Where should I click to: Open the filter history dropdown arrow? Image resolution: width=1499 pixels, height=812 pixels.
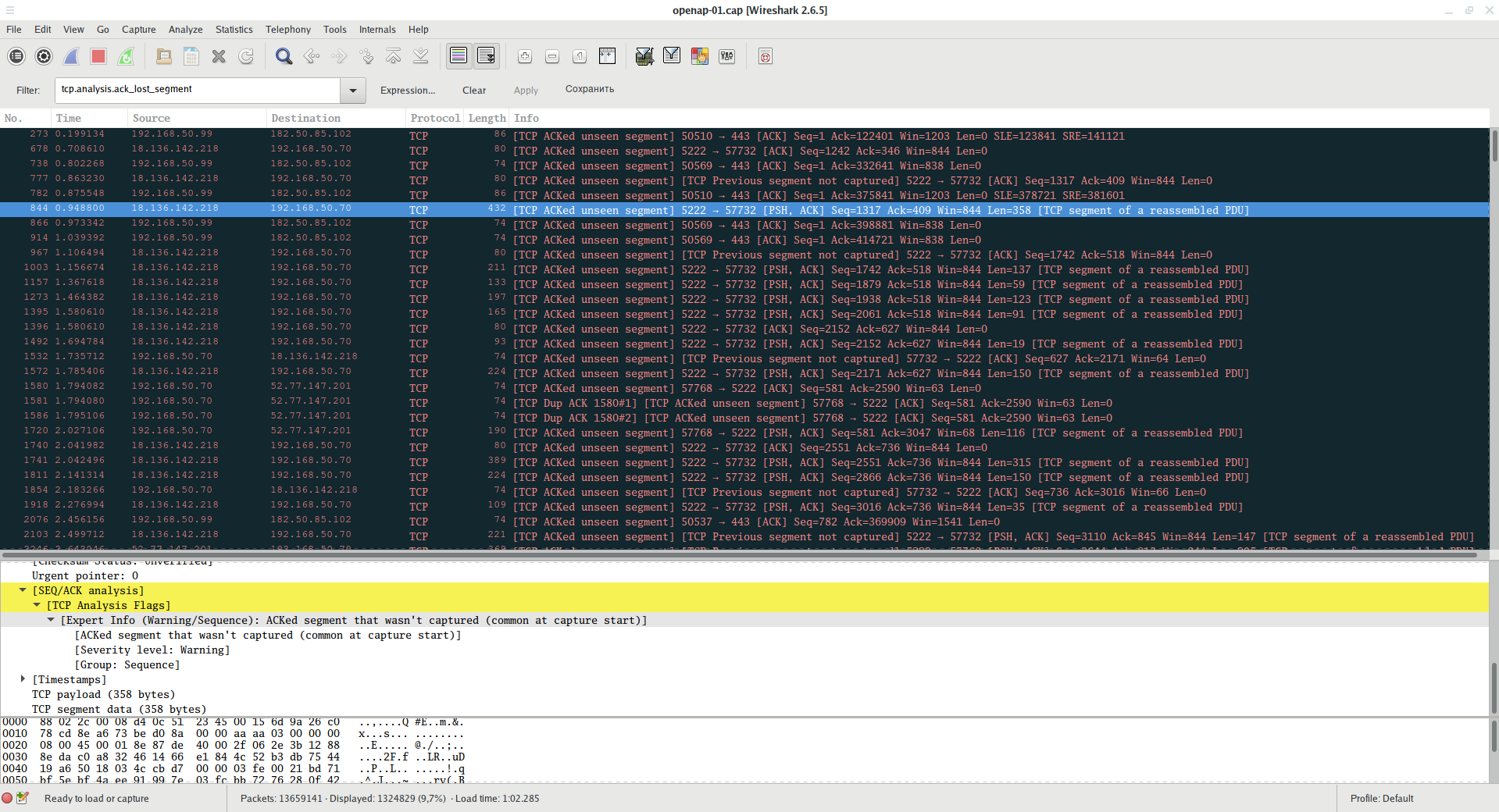(x=353, y=91)
